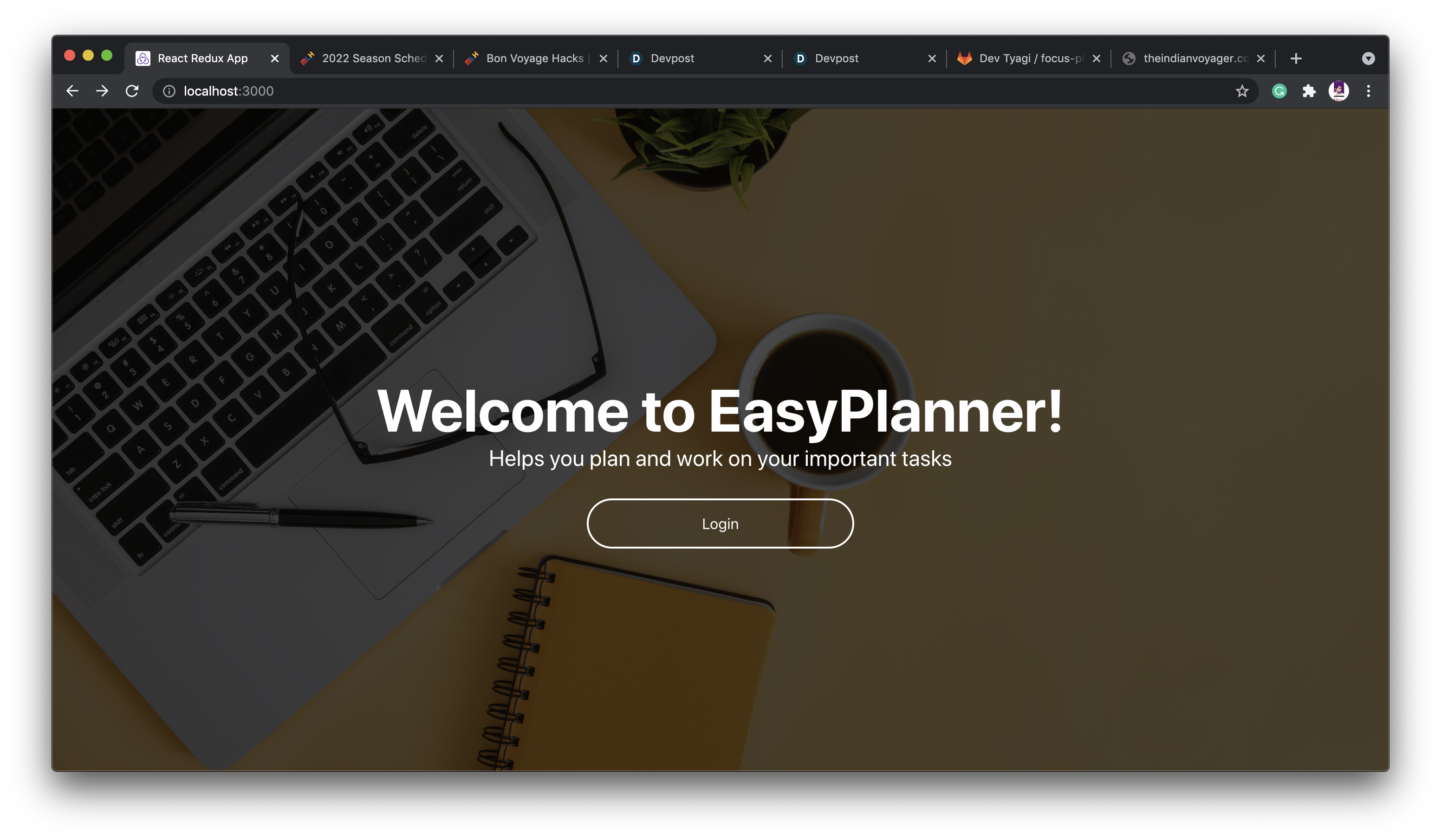1441x840 pixels.
Task: Open the Grammarly extension icon
Action: point(1279,91)
